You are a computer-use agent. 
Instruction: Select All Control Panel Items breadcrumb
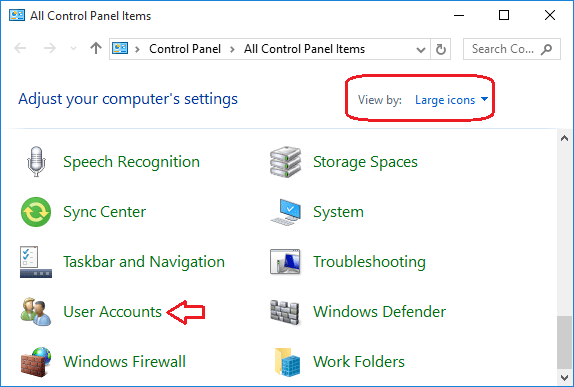(305, 49)
